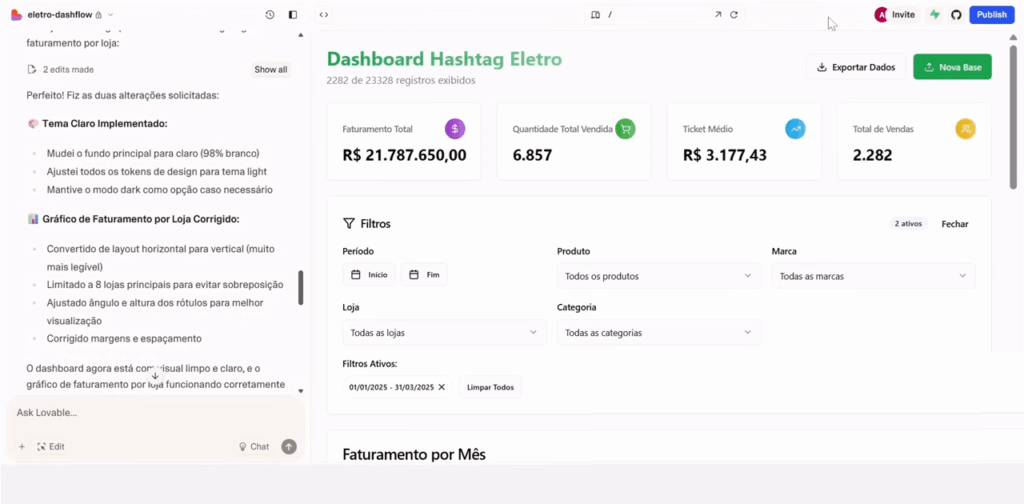
Task: Close the filters panel with Fechar
Action: coord(955,224)
